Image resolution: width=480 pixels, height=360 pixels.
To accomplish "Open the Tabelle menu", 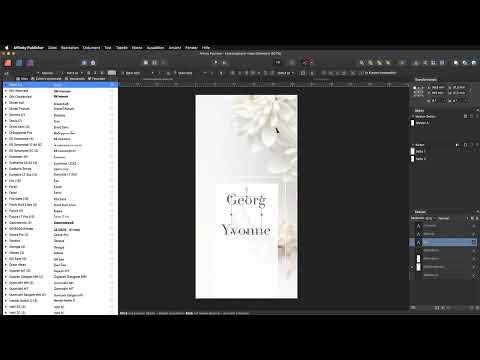I will (122, 48).
